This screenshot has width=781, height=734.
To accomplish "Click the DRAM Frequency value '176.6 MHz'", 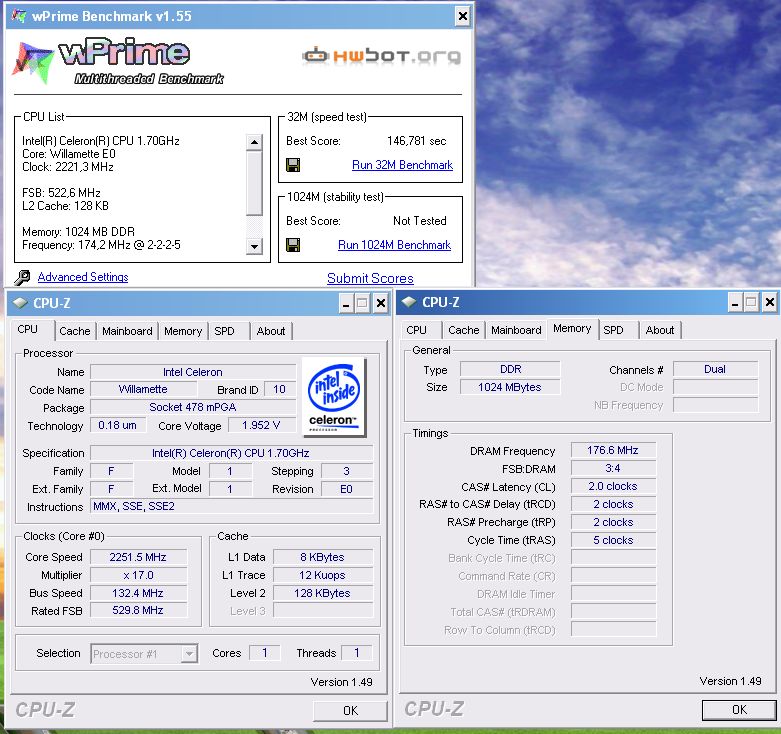I will pyautogui.click(x=613, y=450).
